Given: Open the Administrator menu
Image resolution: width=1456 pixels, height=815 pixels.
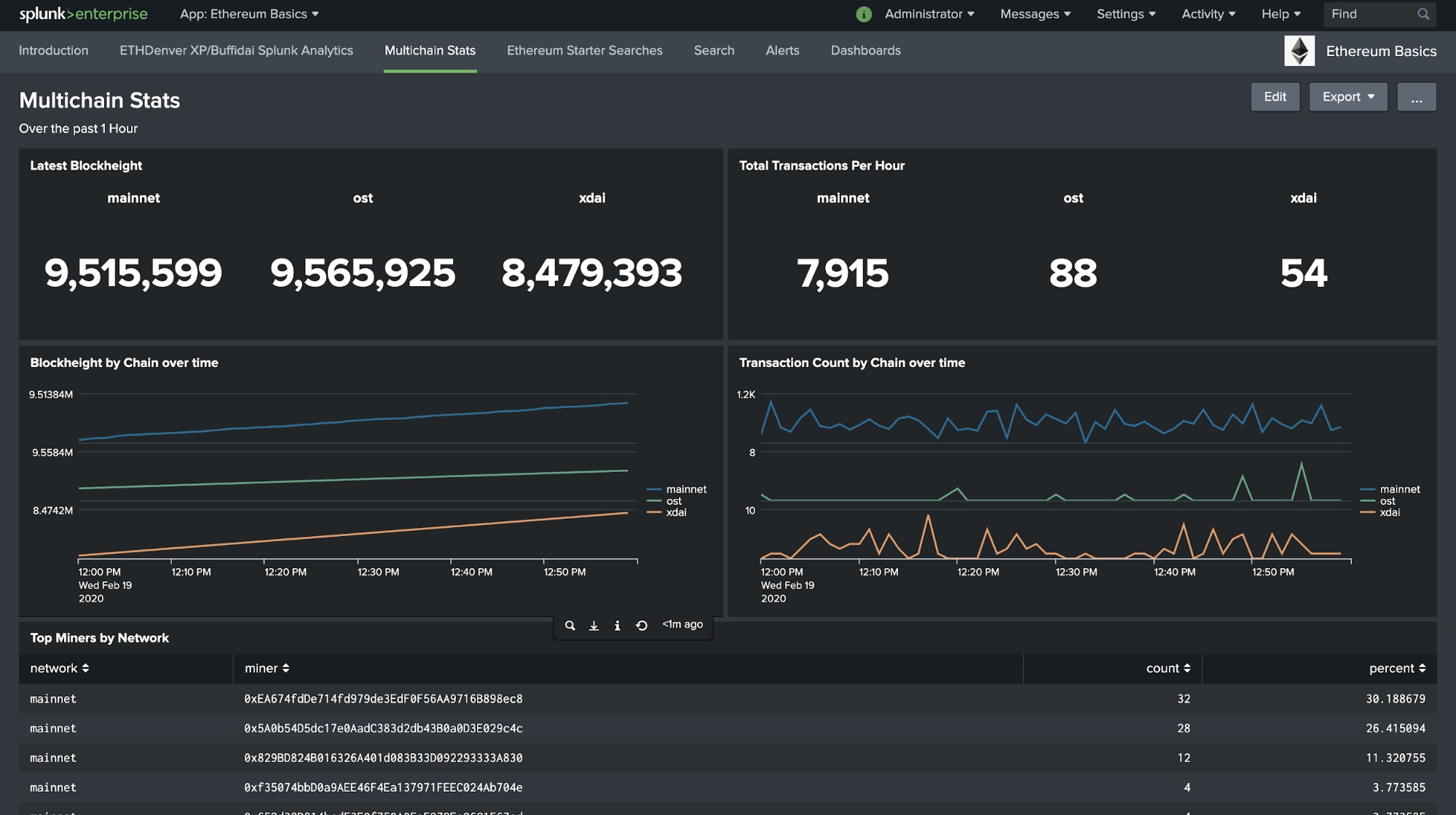Looking at the screenshot, I should pyautogui.click(x=929, y=14).
